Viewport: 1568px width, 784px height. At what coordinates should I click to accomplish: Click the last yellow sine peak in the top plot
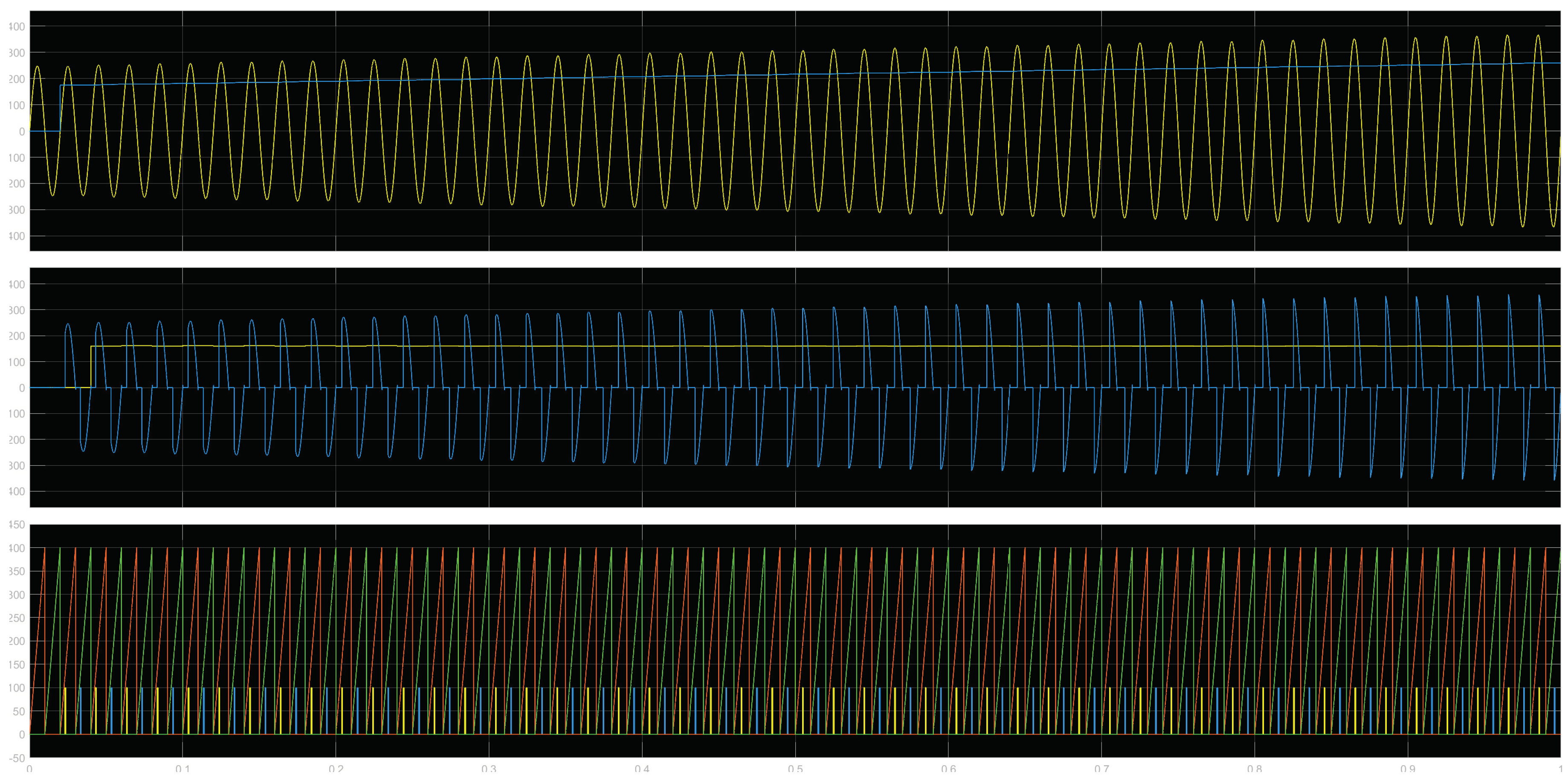[x=1538, y=36]
